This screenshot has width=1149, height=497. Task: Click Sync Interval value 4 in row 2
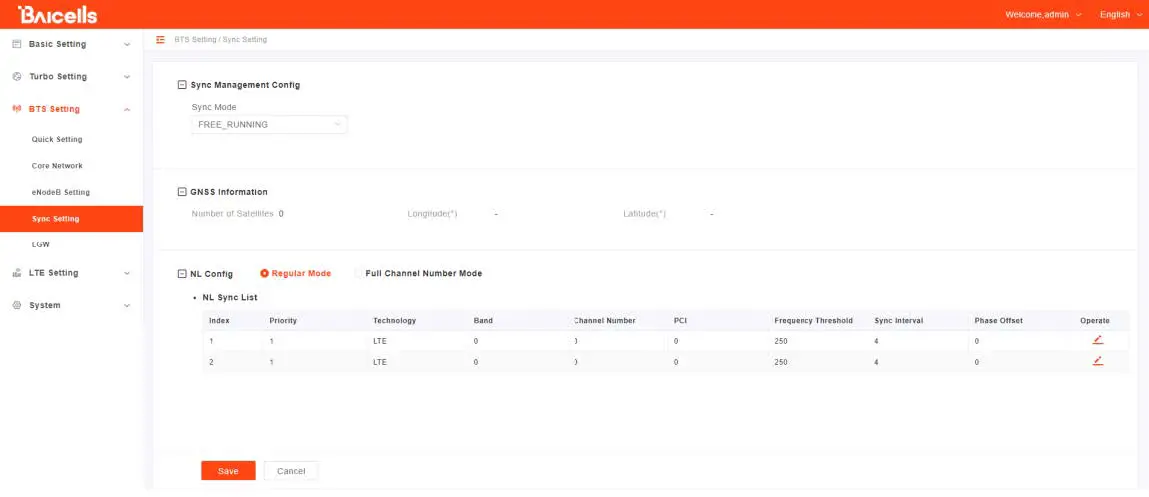[x=876, y=362]
